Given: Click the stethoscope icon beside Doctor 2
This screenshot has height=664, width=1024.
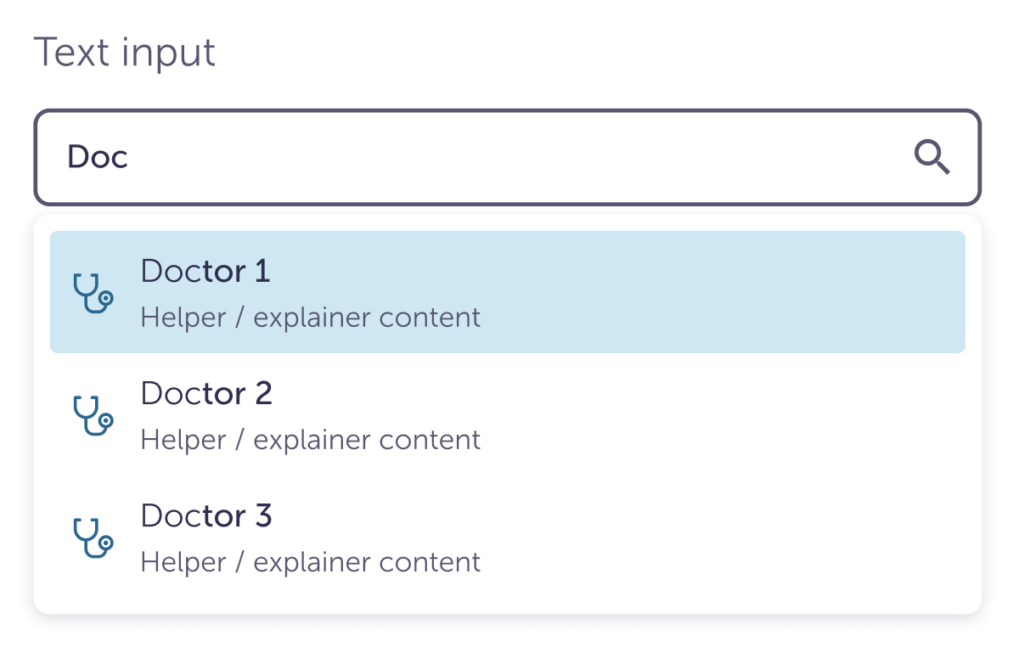Looking at the screenshot, I should [93, 415].
